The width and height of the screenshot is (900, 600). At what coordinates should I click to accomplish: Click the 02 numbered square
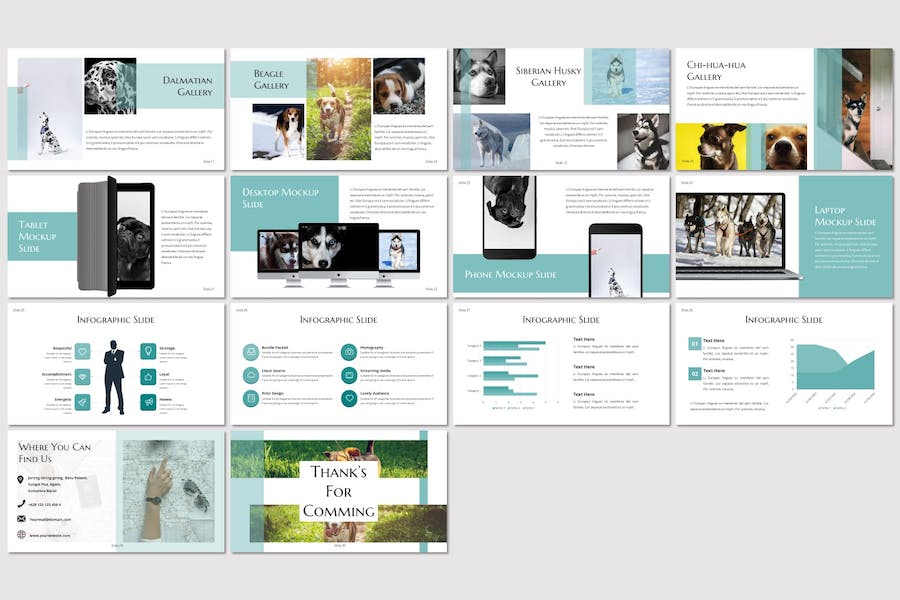(695, 373)
